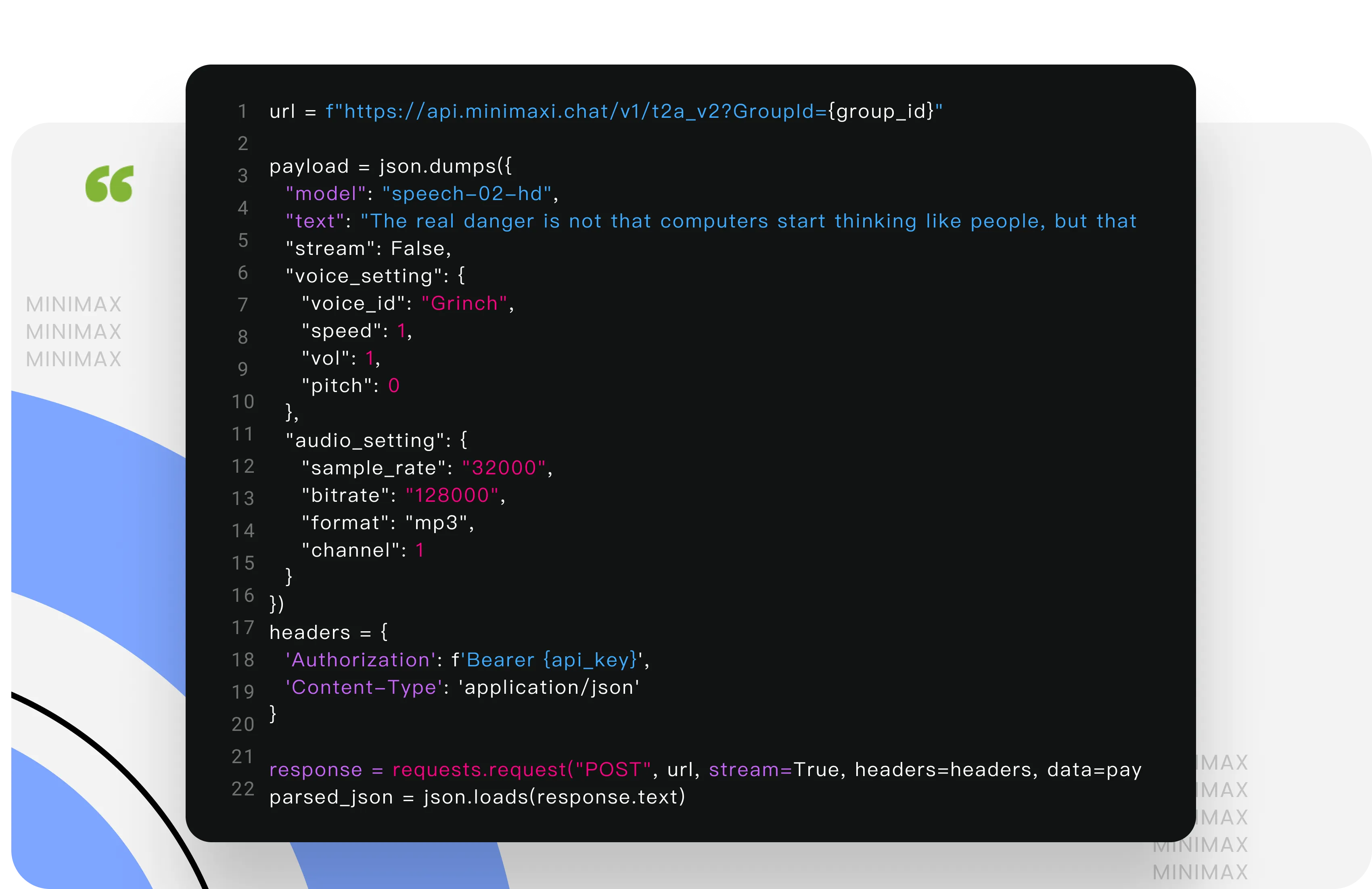Image resolution: width=1372 pixels, height=889 pixels.
Task: Click the '"channel": 1' line
Action: click(363, 550)
